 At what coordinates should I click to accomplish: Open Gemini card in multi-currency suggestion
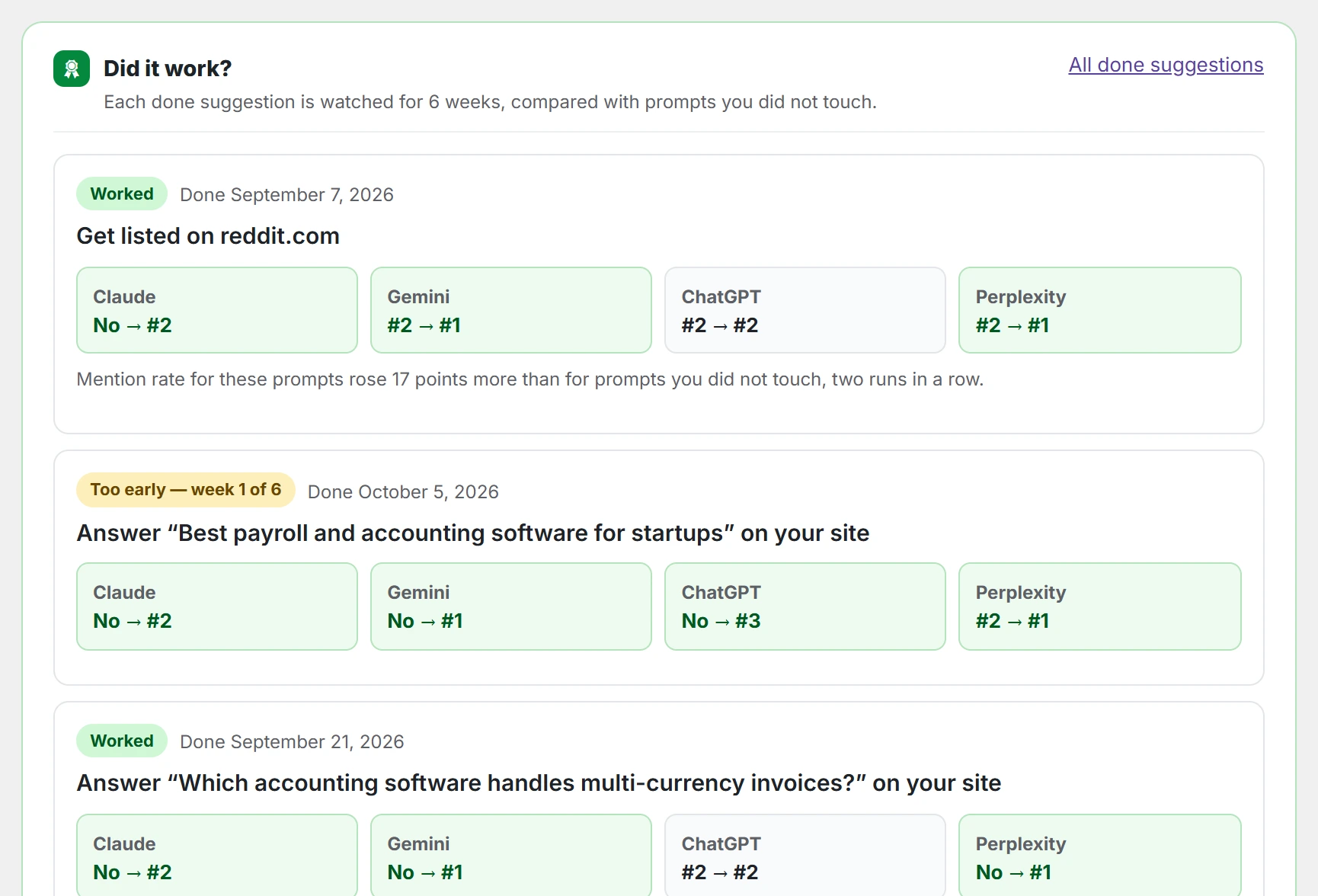(x=511, y=856)
